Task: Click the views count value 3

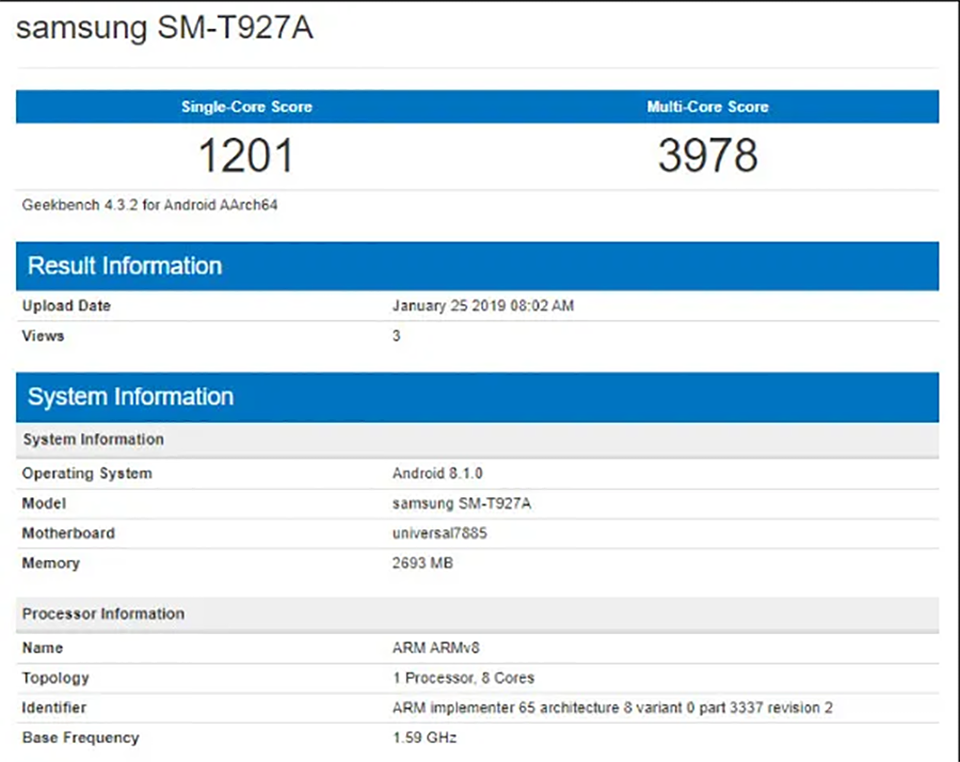Action: (x=396, y=335)
